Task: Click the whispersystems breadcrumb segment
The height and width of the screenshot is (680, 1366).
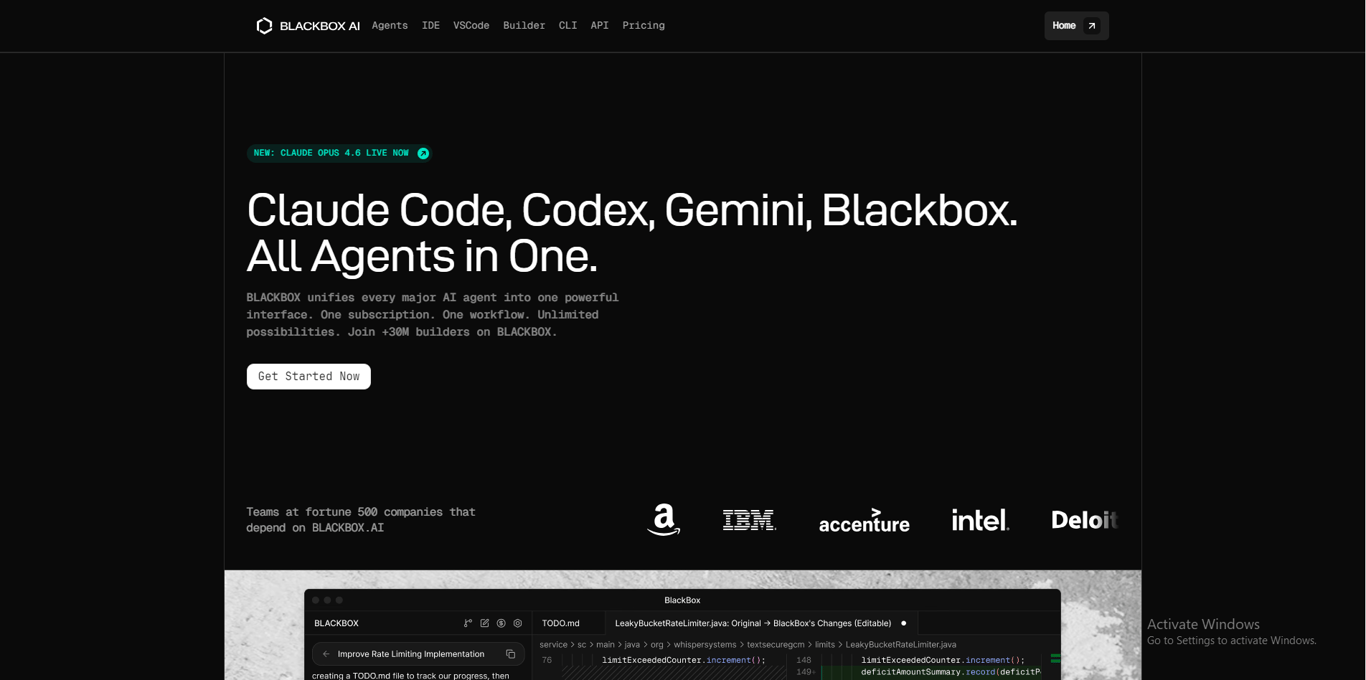Action: (x=705, y=645)
